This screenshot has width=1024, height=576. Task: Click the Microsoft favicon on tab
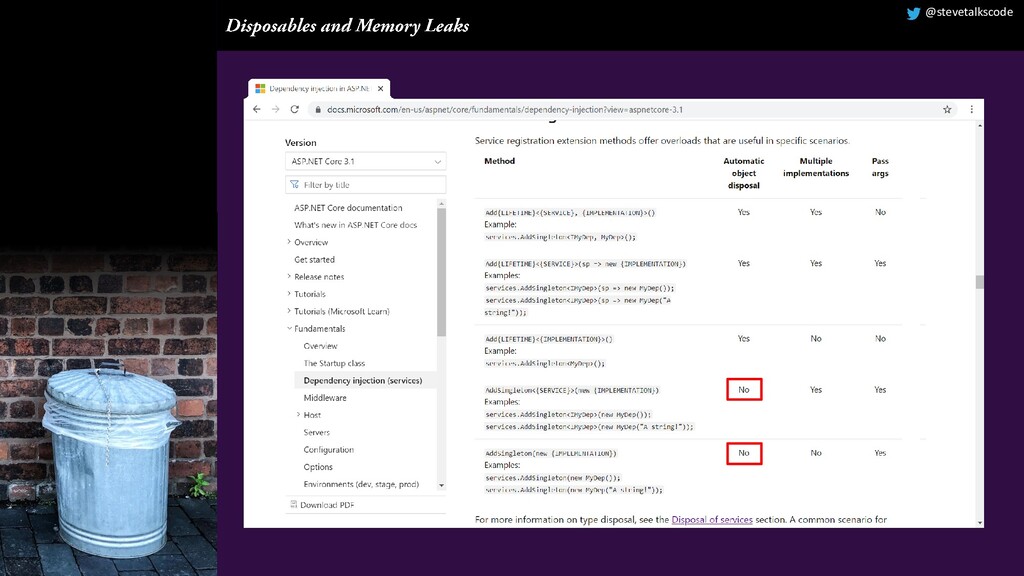point(261,88)
